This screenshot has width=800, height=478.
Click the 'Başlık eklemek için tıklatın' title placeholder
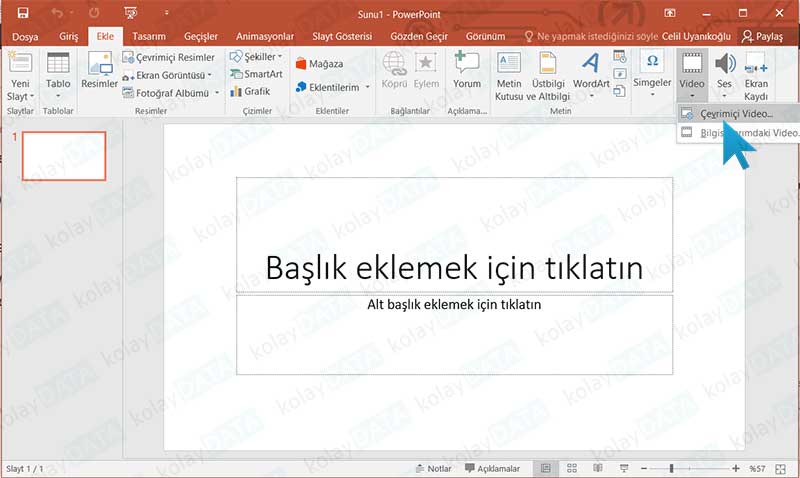click(454, 235)
